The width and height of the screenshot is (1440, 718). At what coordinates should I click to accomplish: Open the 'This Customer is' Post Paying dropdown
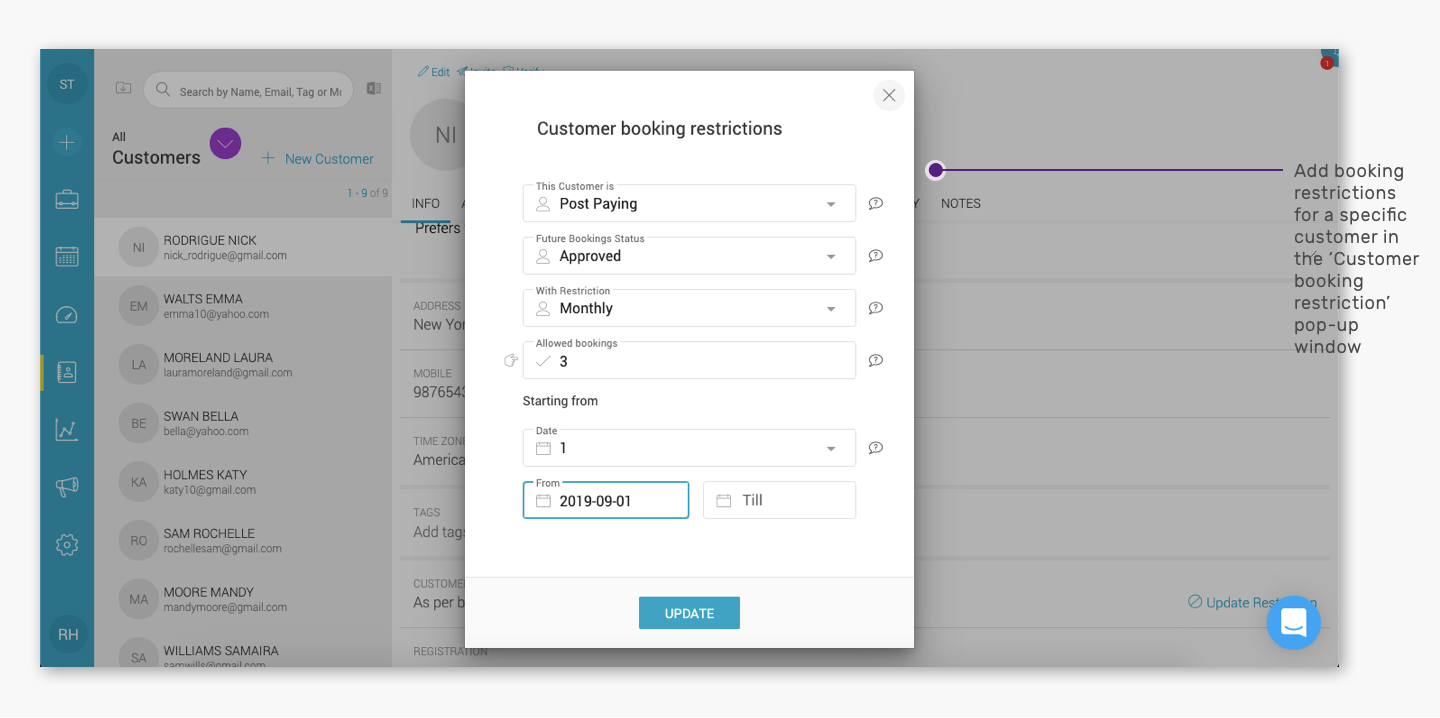pyautogui.click(x=689, y=203)
